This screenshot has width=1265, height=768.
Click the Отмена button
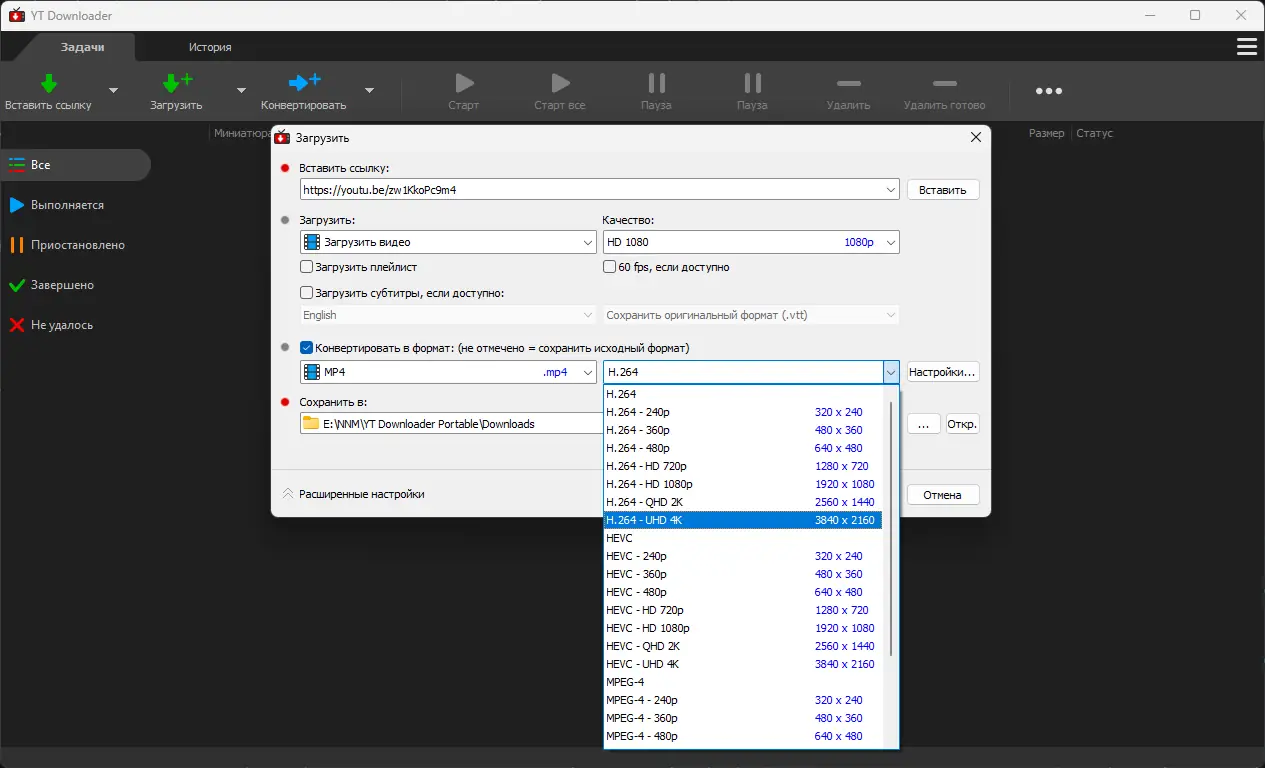tap(942, 495)
